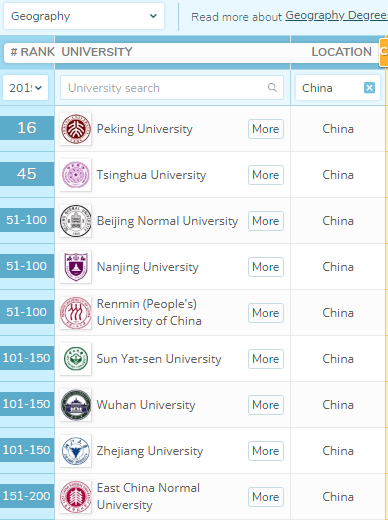The width and height of the screenshot is (388, 523).
Task: Click rank 16 cell for Peking University
Action: tap(27, 128)
